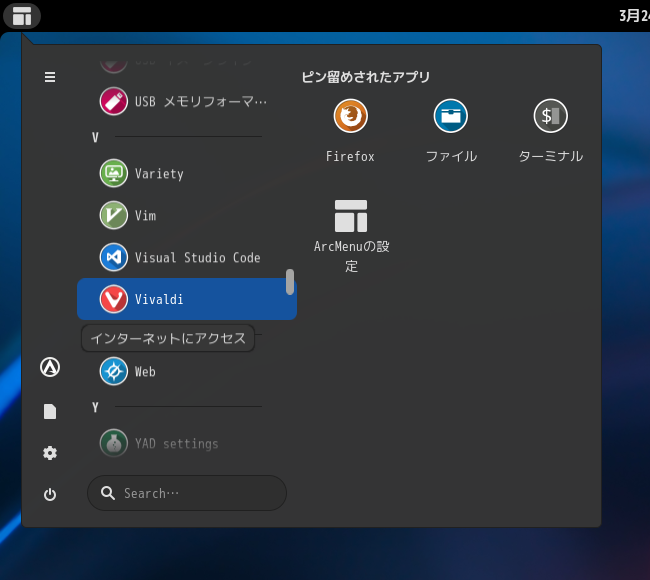This screenshot has width=650, height=580.
Task: Open pinned ファイル file manager
Action: pos(451,131)
